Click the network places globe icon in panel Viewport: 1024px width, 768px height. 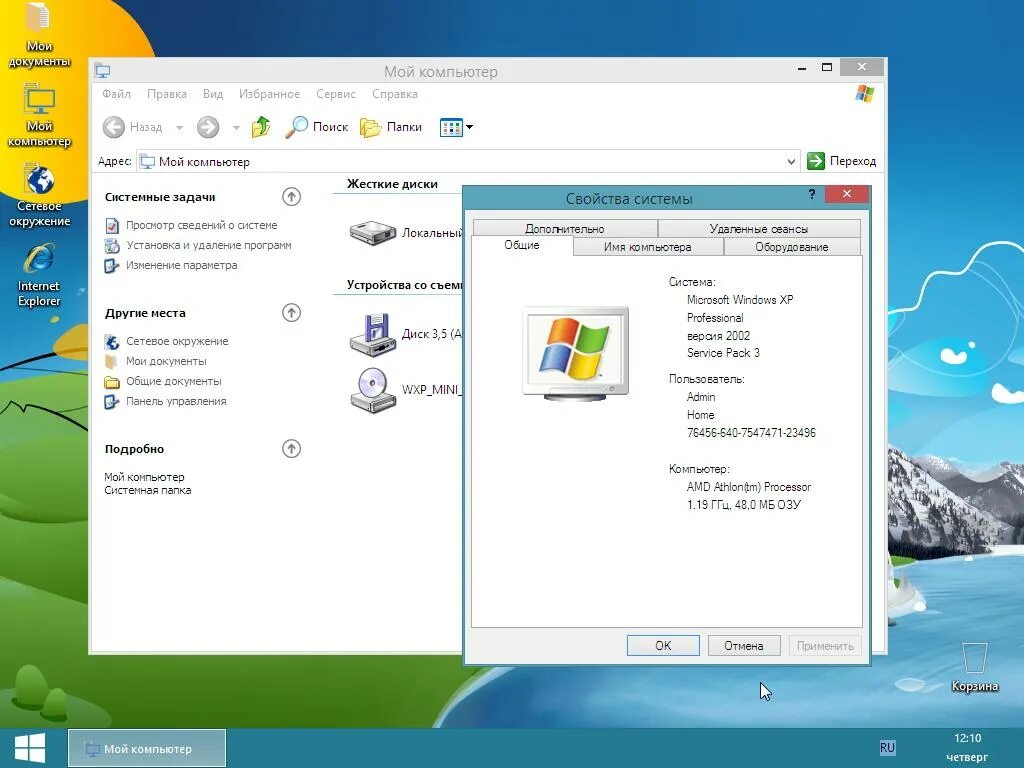(x=112, y=342)
